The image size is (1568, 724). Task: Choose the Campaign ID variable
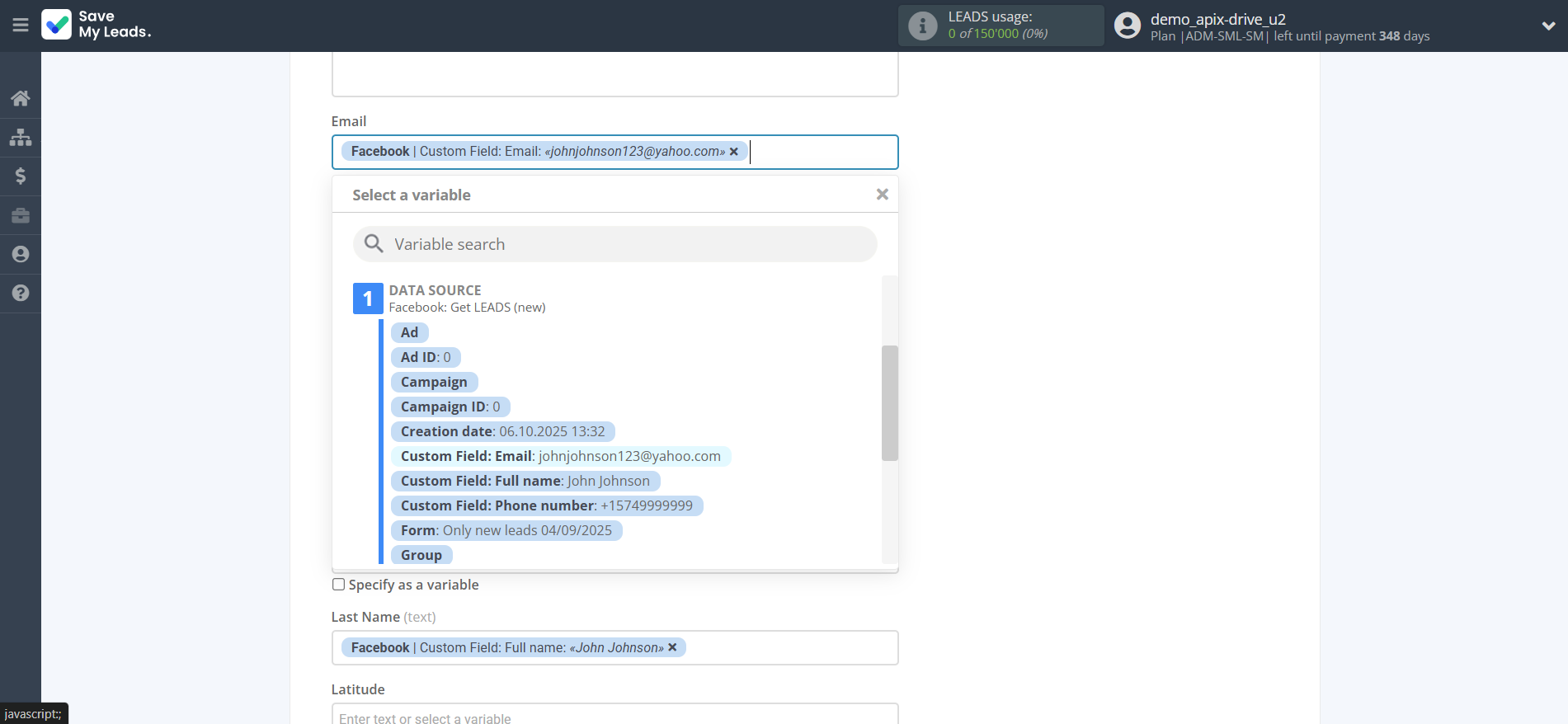[x=450, y=407]
